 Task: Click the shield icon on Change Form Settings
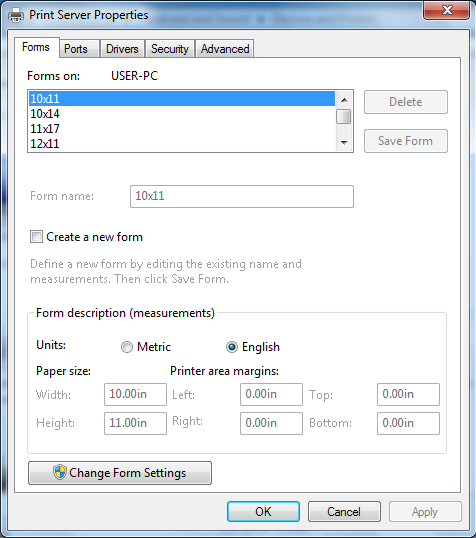pos(60,472)
